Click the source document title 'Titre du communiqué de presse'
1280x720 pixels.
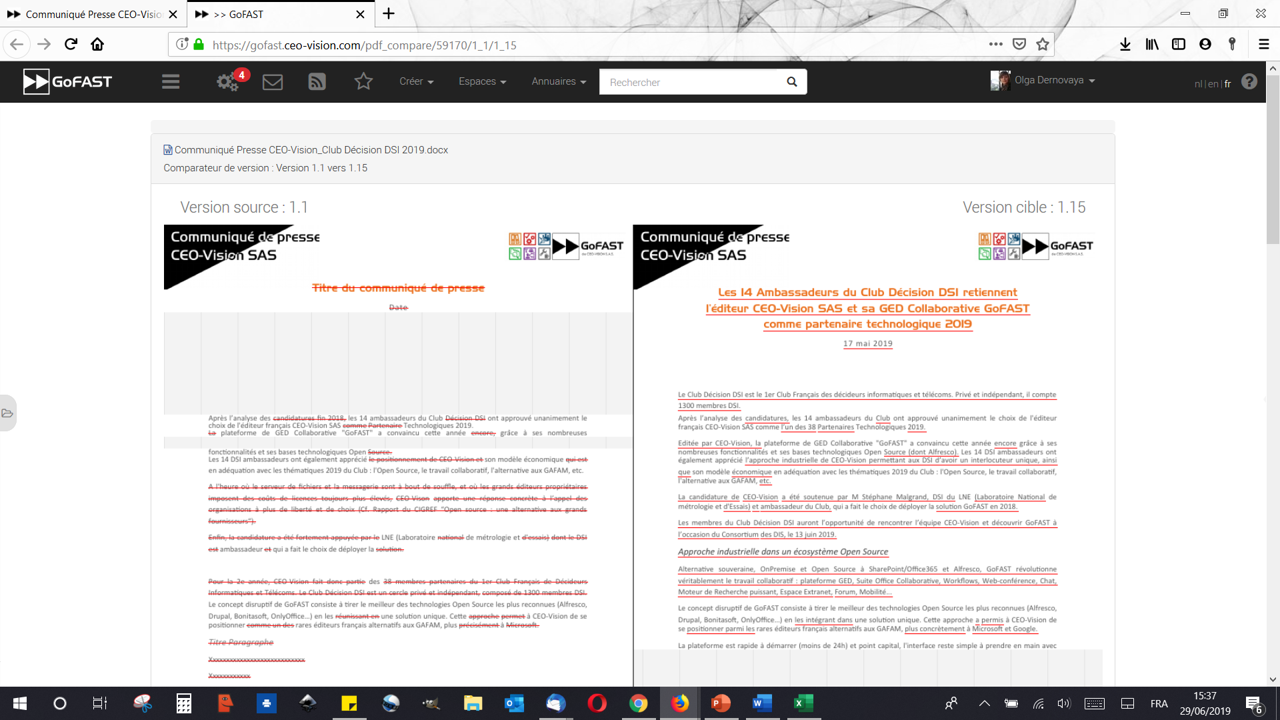point(398,288)
